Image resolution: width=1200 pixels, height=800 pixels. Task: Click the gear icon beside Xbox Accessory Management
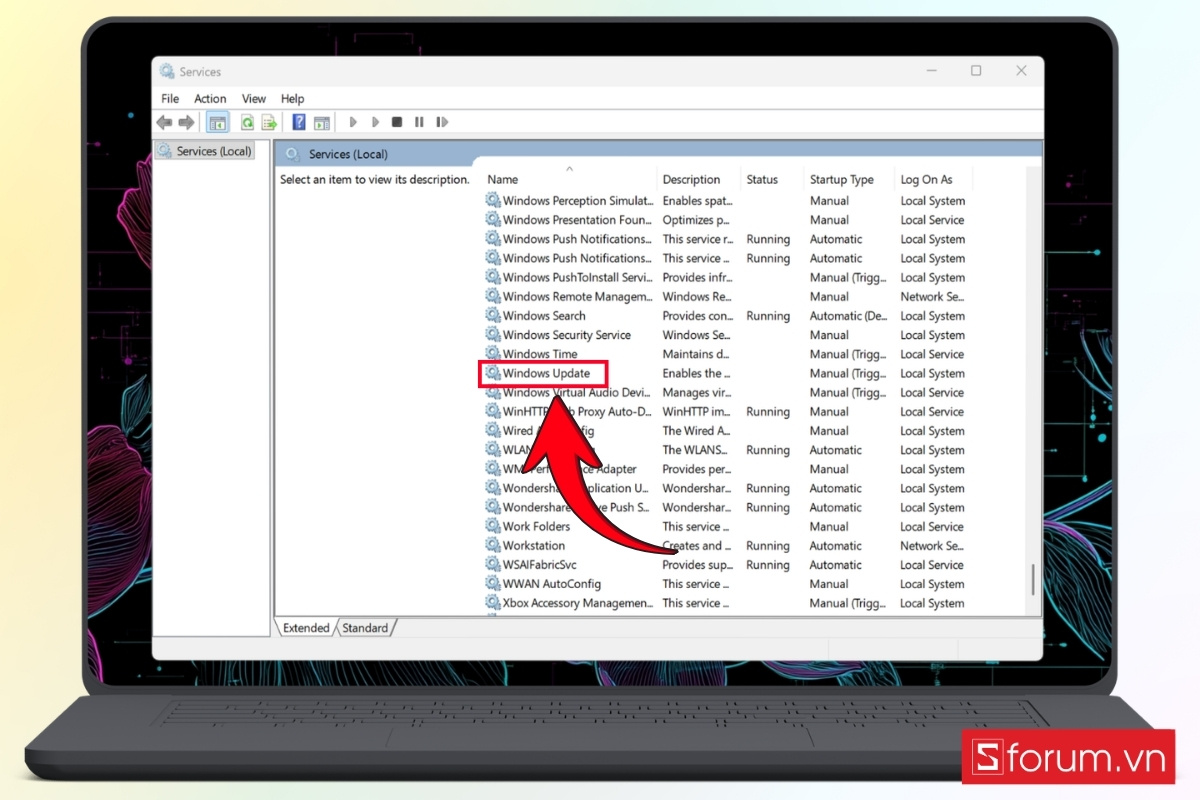493,603
